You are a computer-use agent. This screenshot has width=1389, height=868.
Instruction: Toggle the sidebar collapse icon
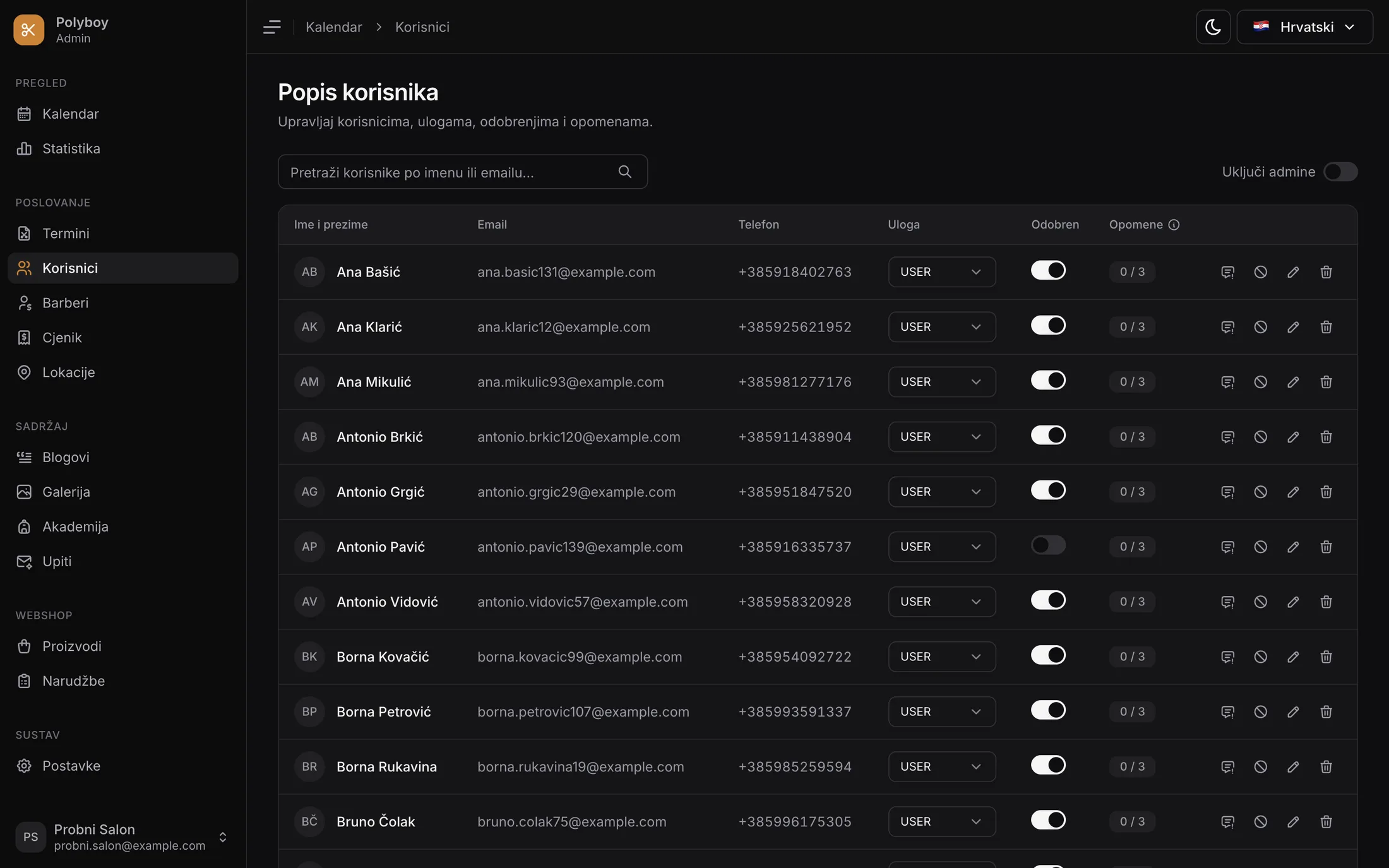[271, 27]
